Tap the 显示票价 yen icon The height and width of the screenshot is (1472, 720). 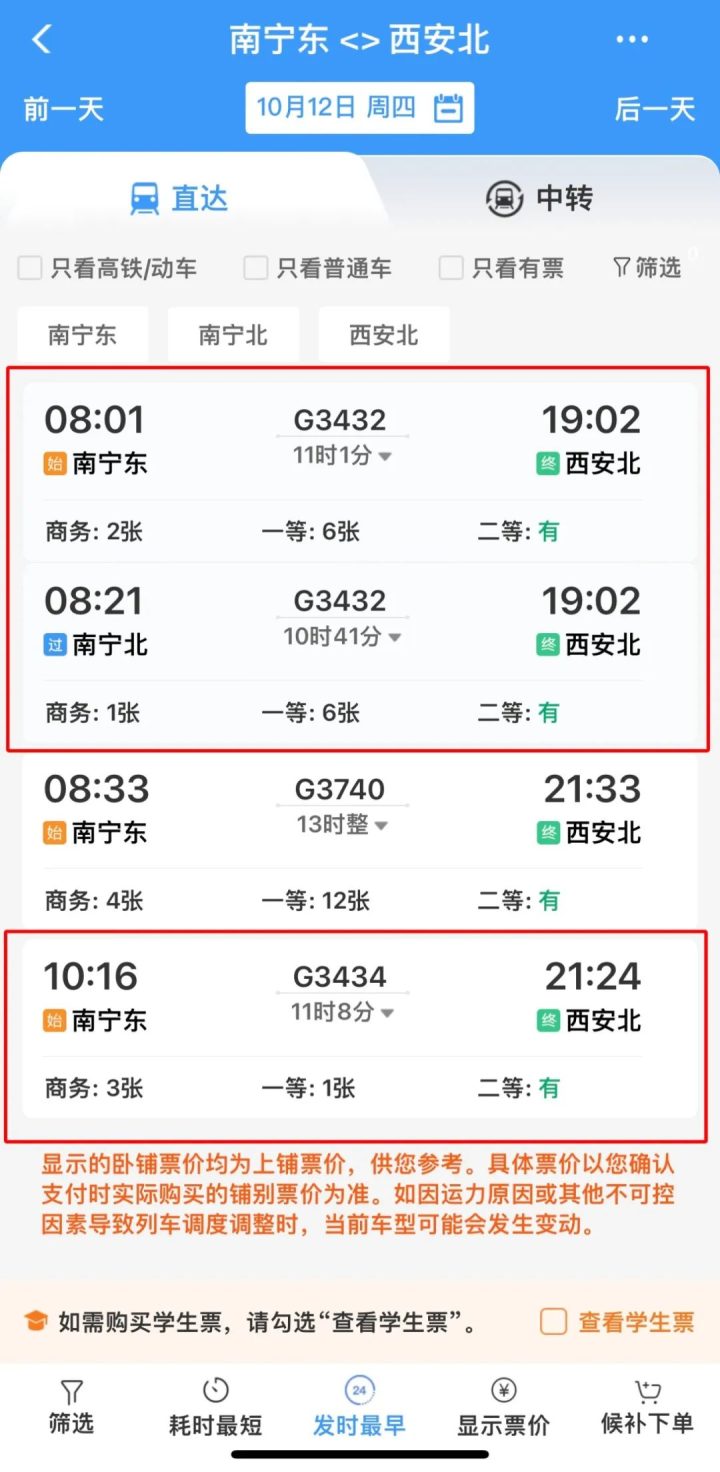503,1390
